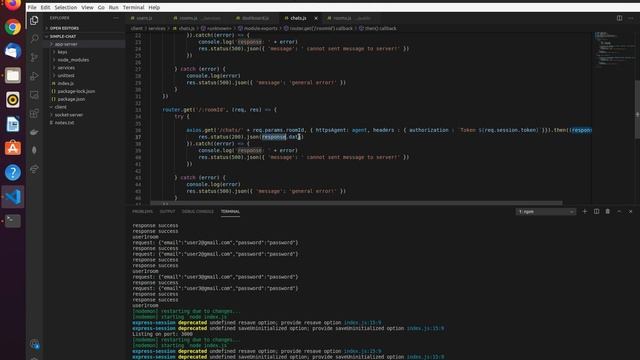Open the Search view in activity bar
Screen dimensions: 640x360
click(x=34, y=39)
